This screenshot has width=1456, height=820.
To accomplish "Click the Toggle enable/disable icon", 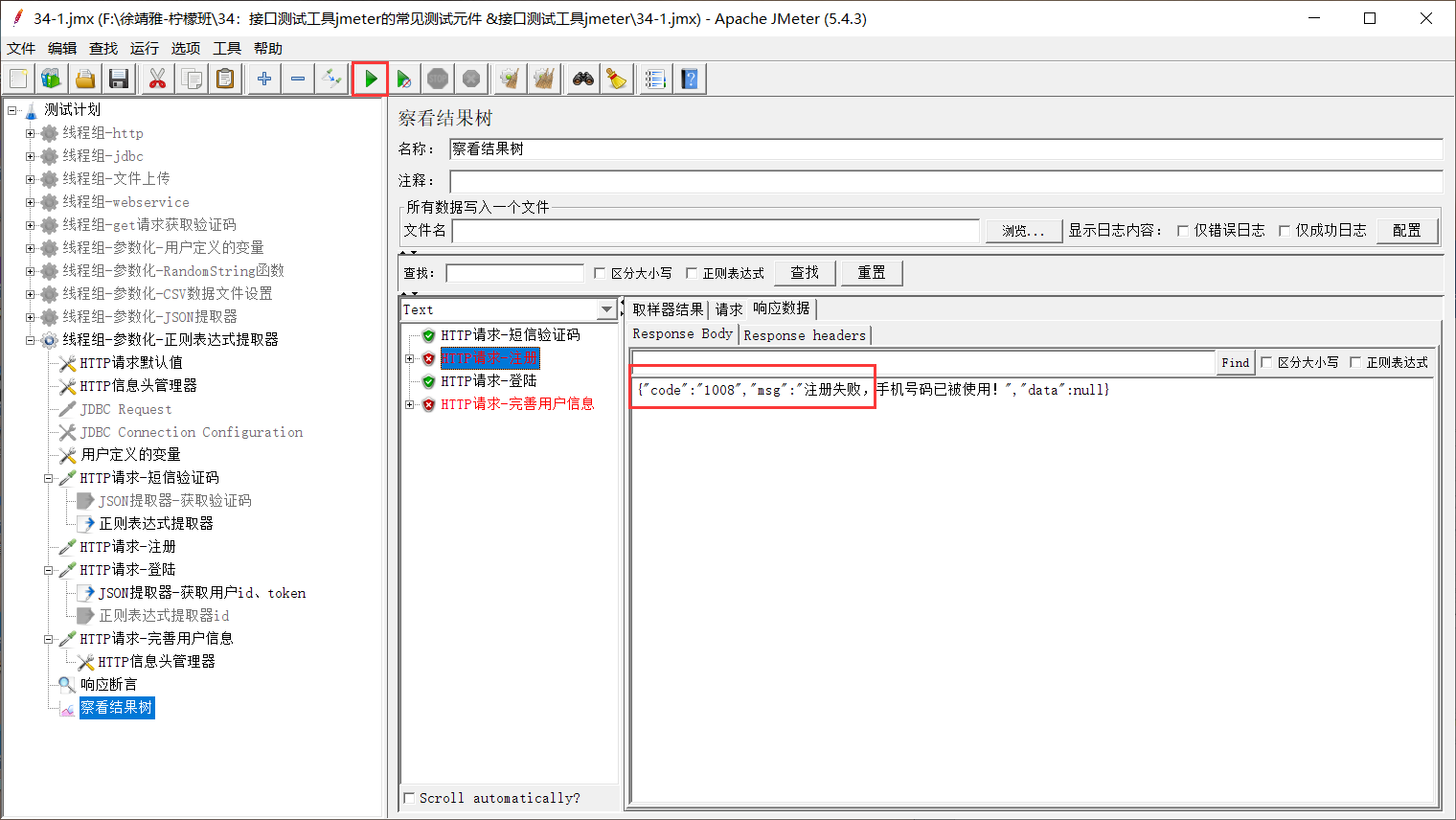I will (x=332, y=79).
